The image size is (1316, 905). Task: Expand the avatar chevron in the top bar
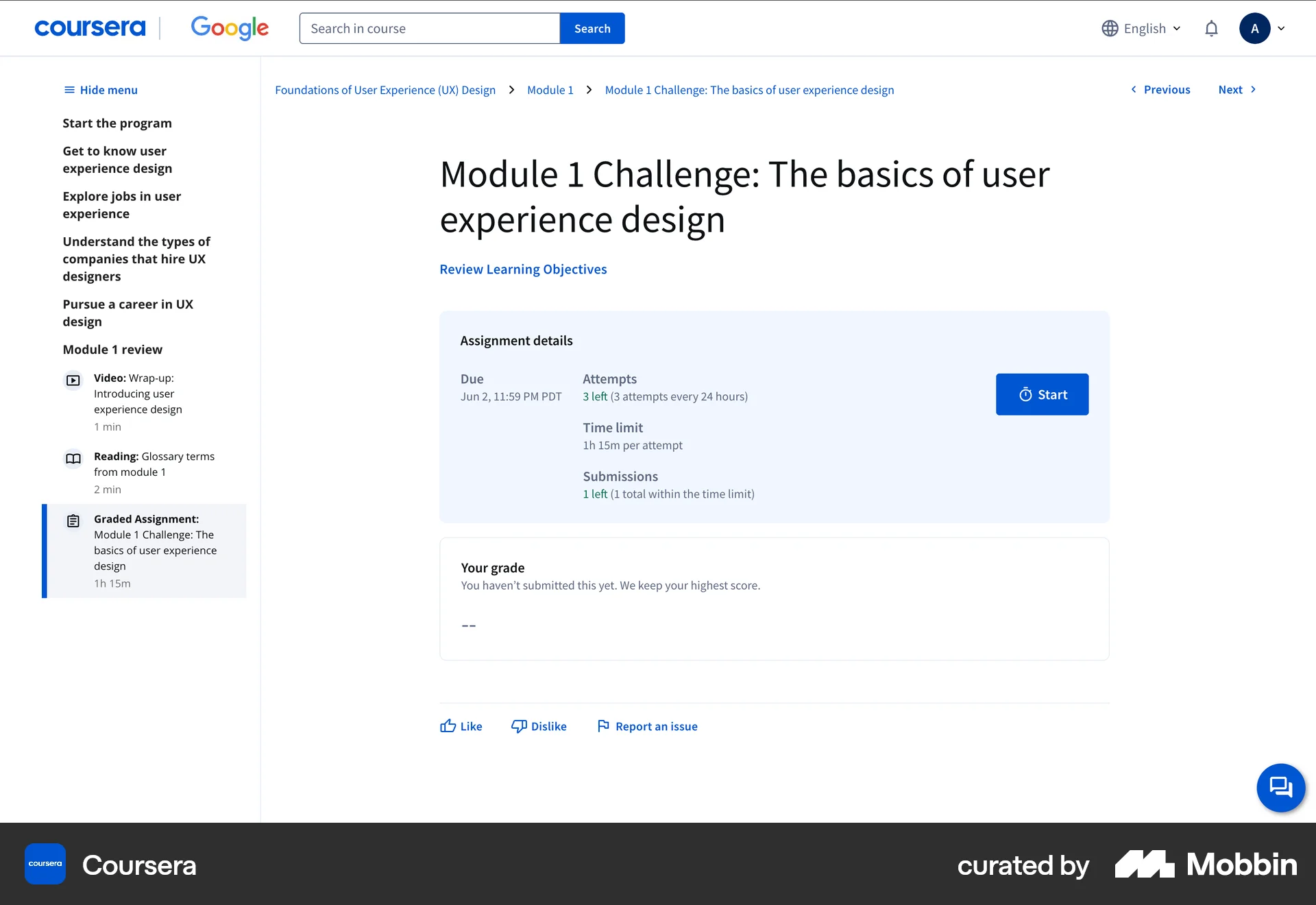(1281, 28)
